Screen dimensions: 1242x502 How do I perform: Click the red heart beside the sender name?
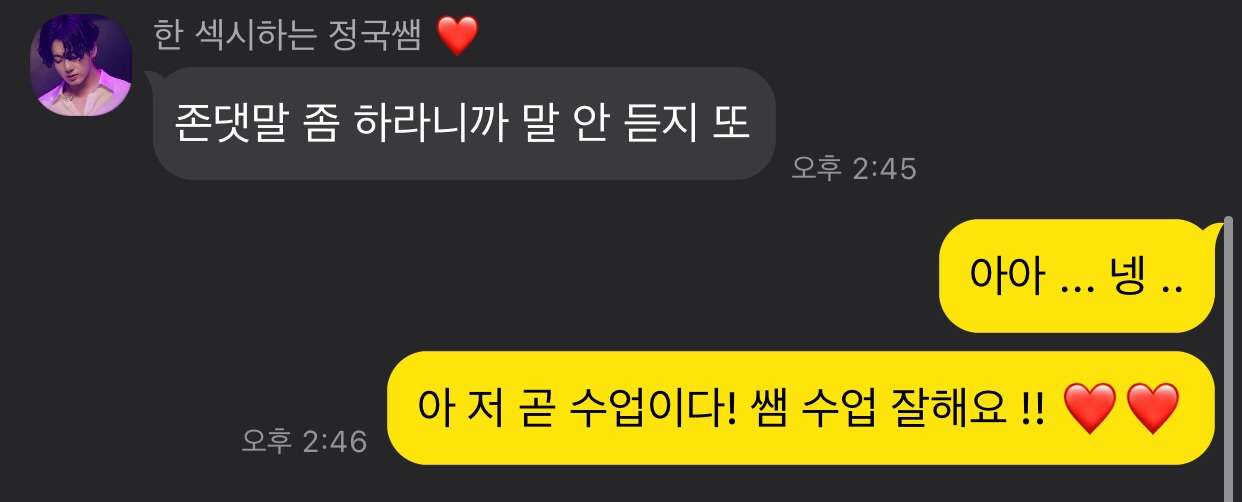click(459, 37)
